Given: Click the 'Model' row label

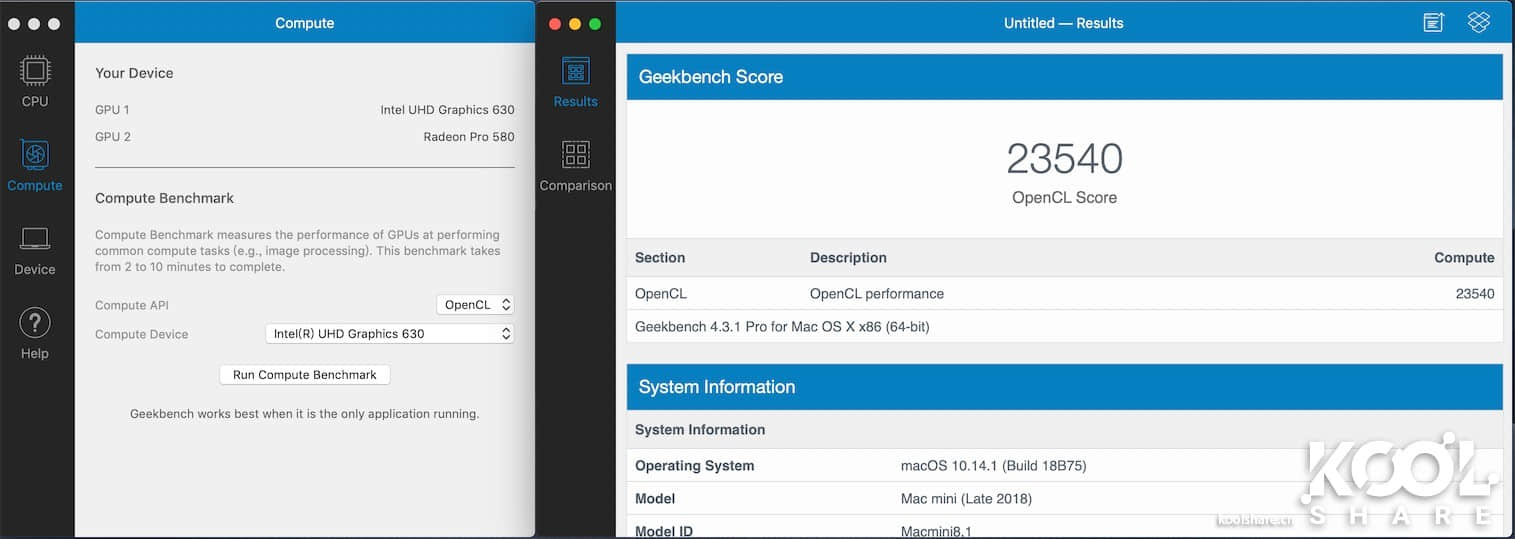Looking at the screenshot, I should pos(655,499).
